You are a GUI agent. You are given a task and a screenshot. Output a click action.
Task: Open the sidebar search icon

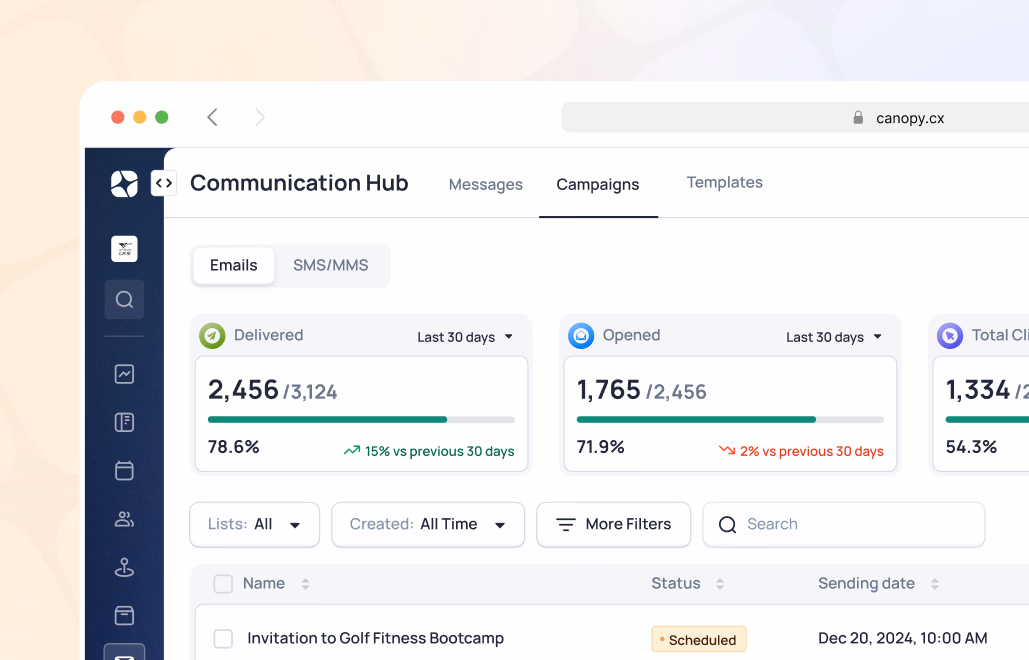click(124, 300)
